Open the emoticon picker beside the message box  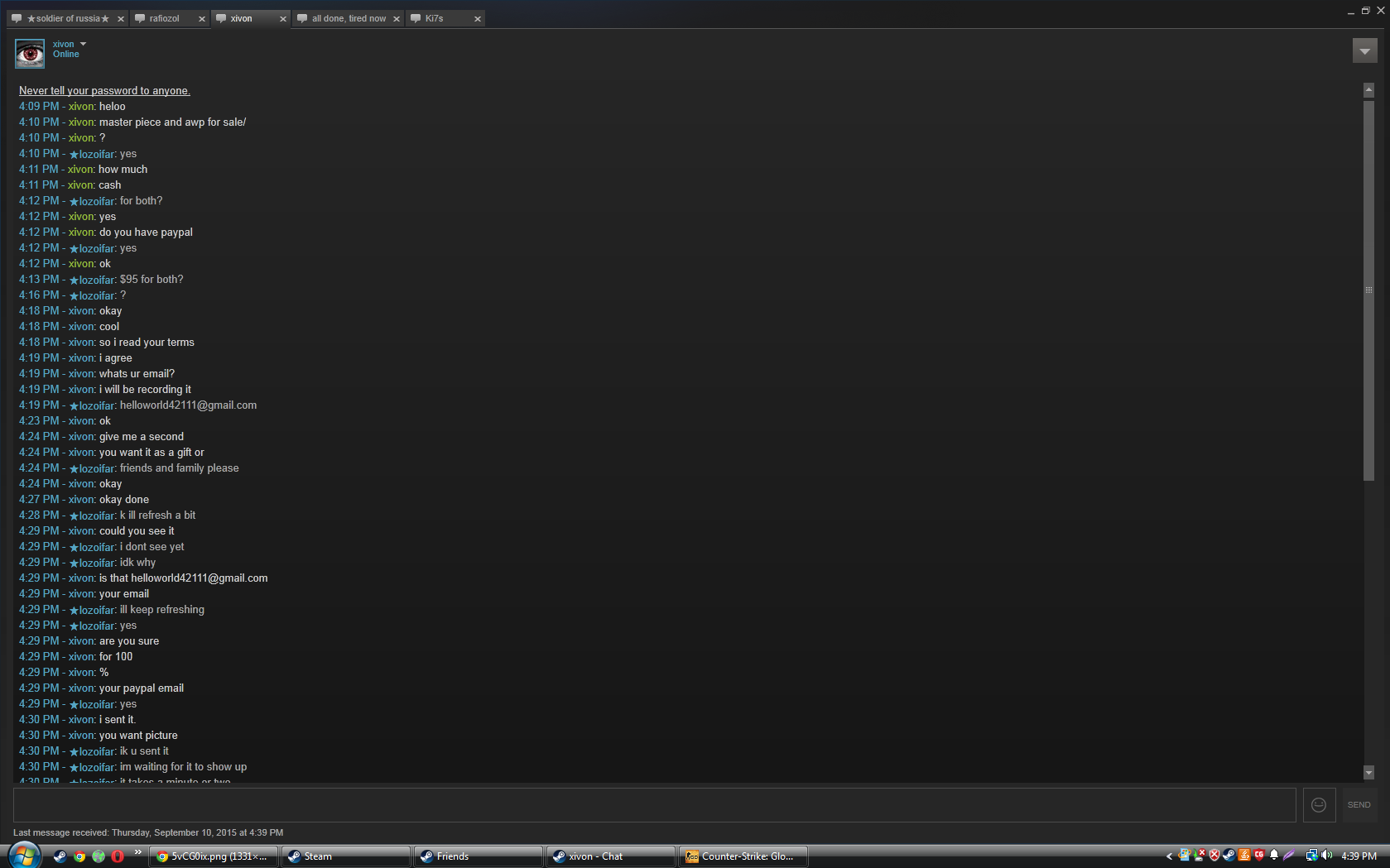(x=1319, y=805)
